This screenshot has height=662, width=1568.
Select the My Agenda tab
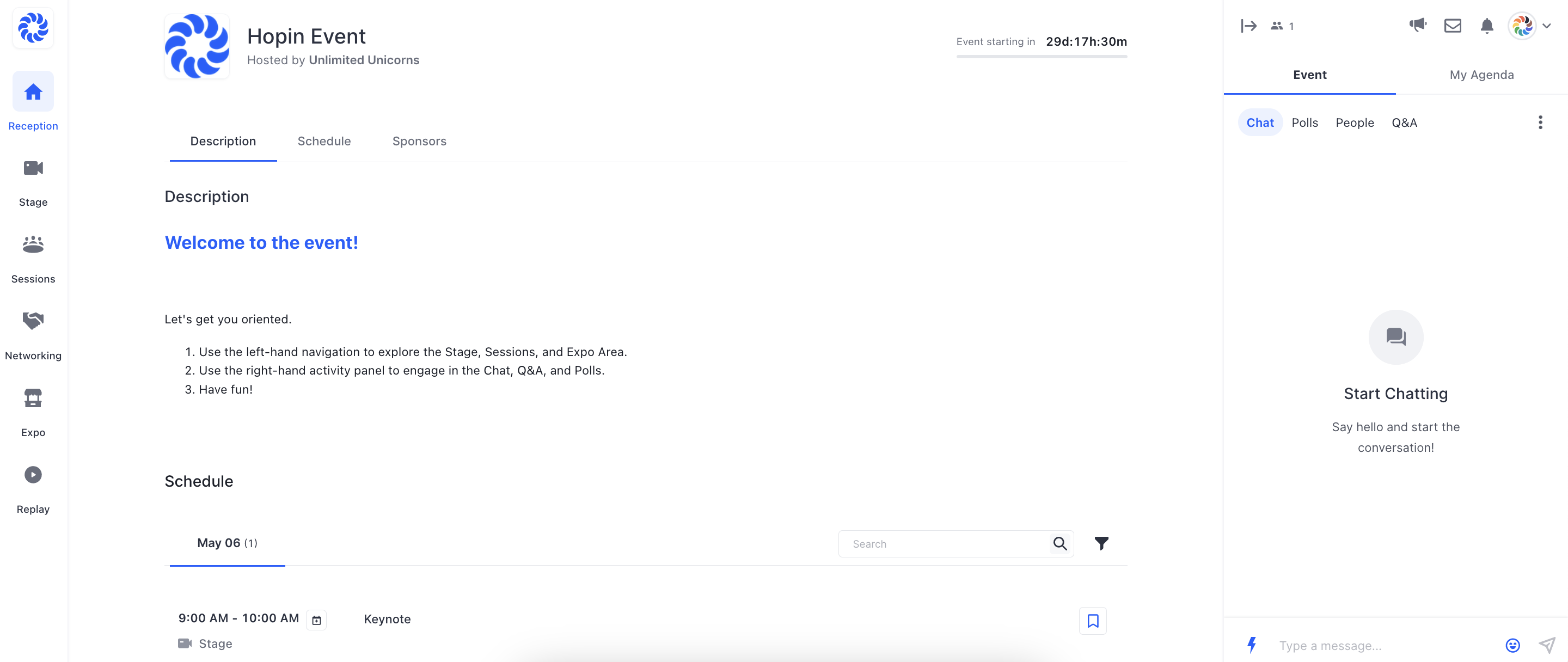[1481, 75]
